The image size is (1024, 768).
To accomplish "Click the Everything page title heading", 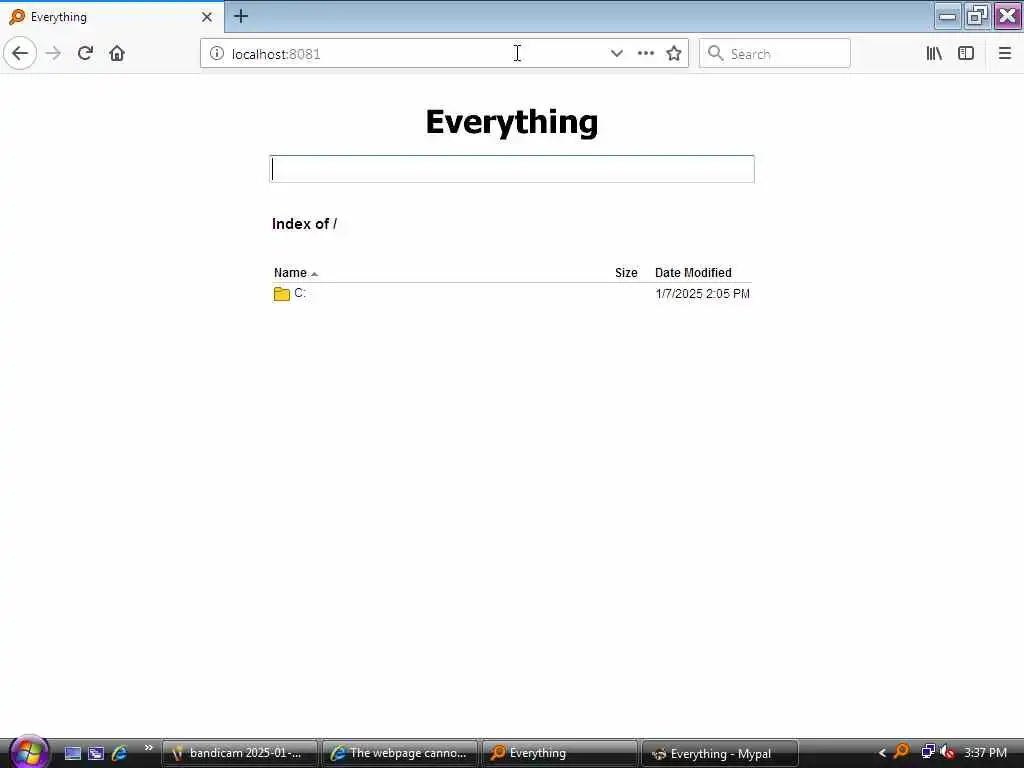I will coord(512,122).
